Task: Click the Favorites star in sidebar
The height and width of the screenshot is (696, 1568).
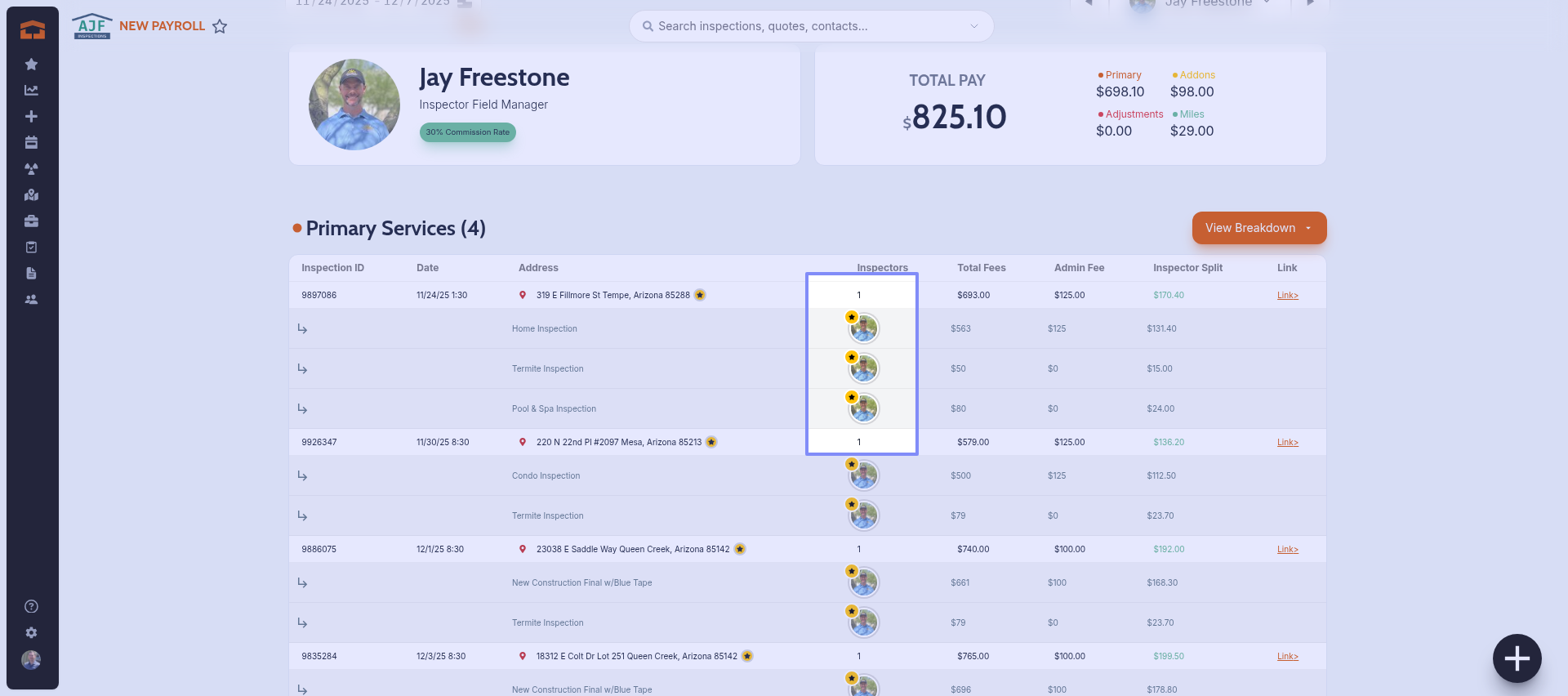Action: click(31, 65)
